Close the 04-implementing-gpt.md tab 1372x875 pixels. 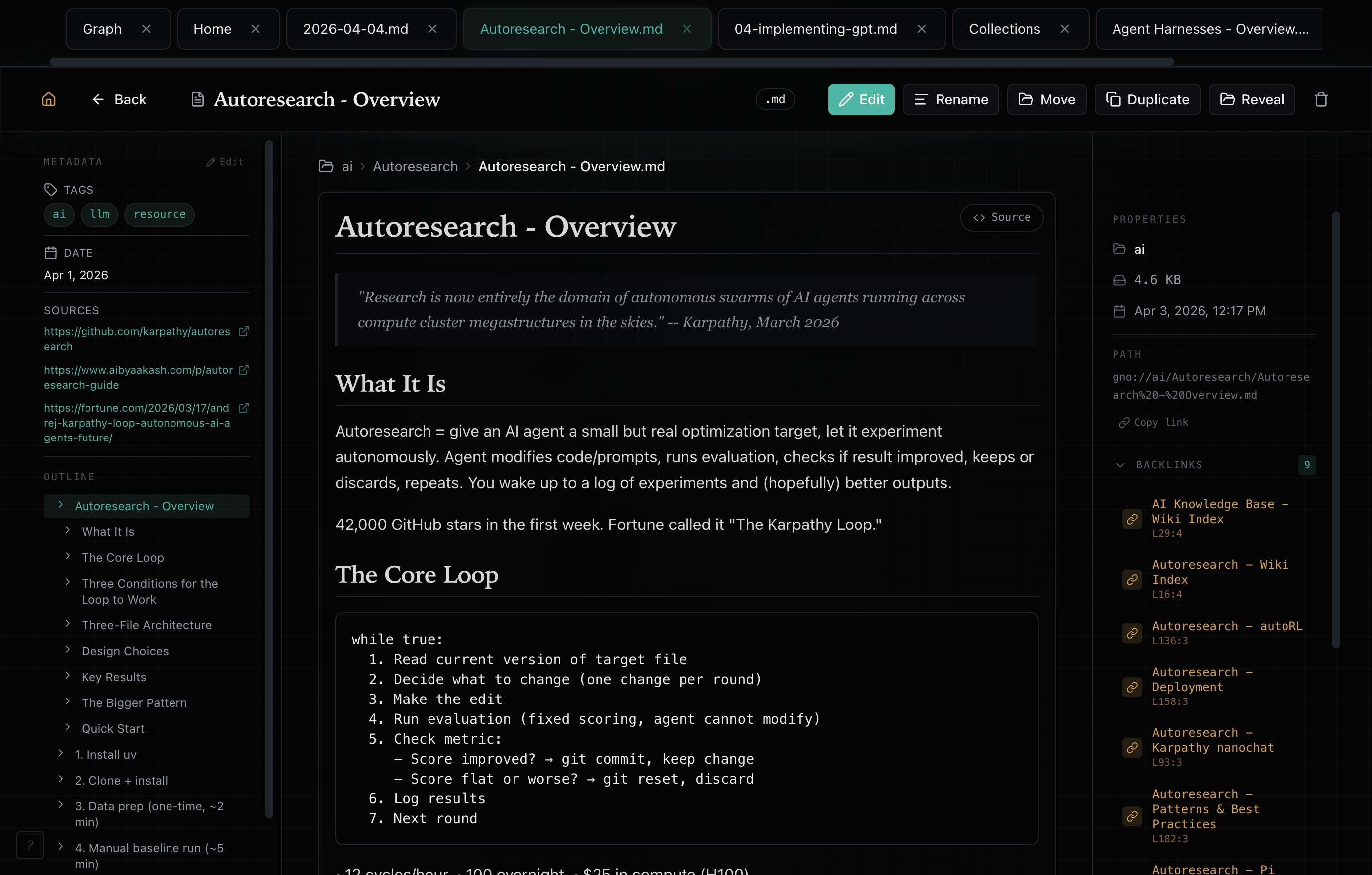[x=921, y=29]
